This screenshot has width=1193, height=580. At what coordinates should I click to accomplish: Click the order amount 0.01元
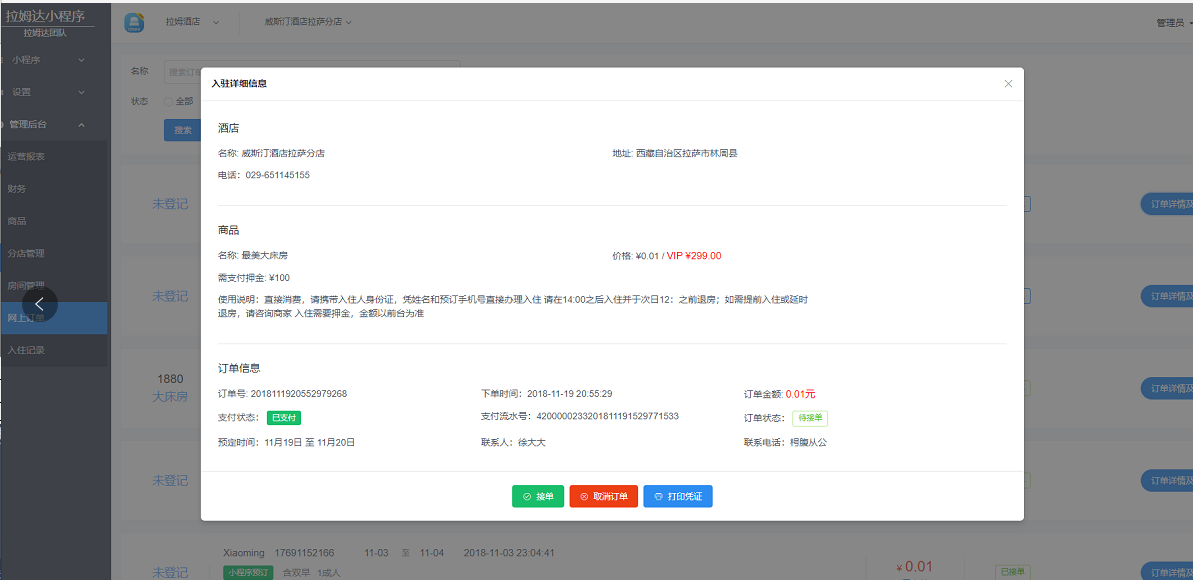pos(800,394)
